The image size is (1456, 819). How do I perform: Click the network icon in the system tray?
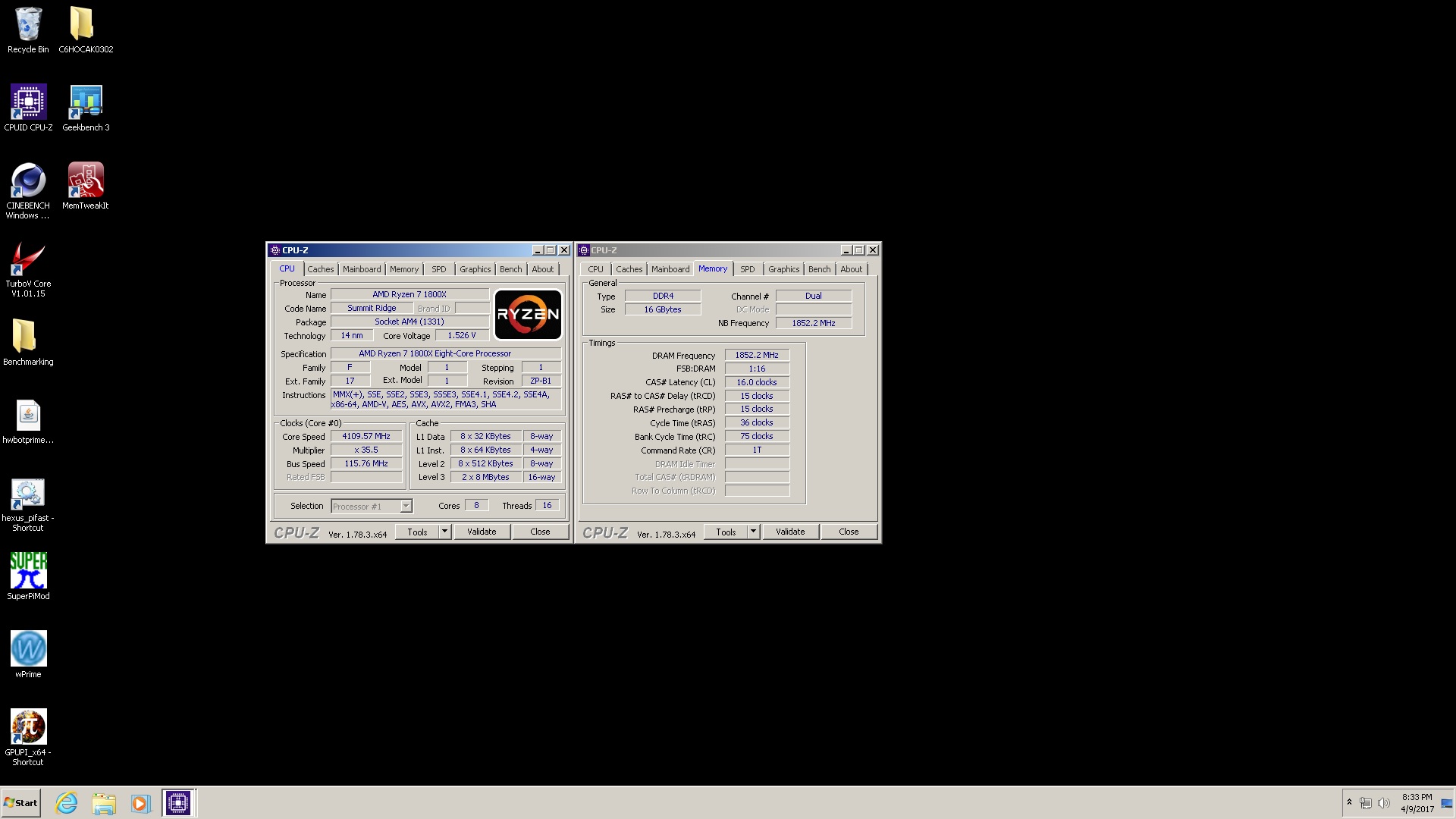pos(1366,803)
